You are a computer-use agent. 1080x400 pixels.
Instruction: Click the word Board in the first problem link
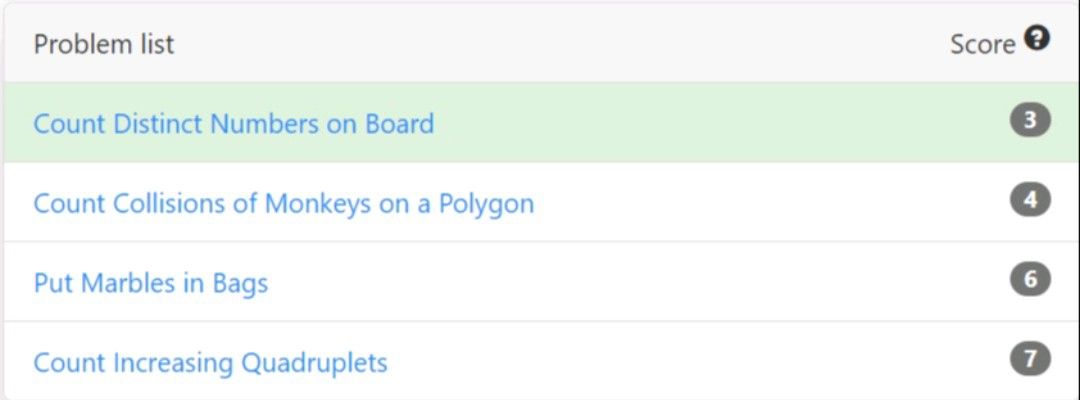399,124
